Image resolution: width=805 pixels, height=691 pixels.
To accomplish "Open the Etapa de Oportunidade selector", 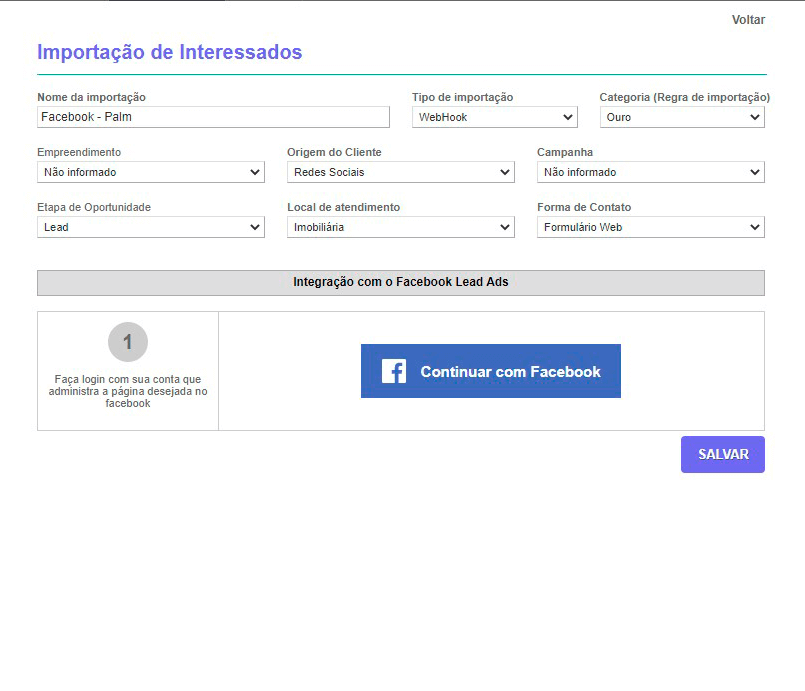I will pos(150,227).
